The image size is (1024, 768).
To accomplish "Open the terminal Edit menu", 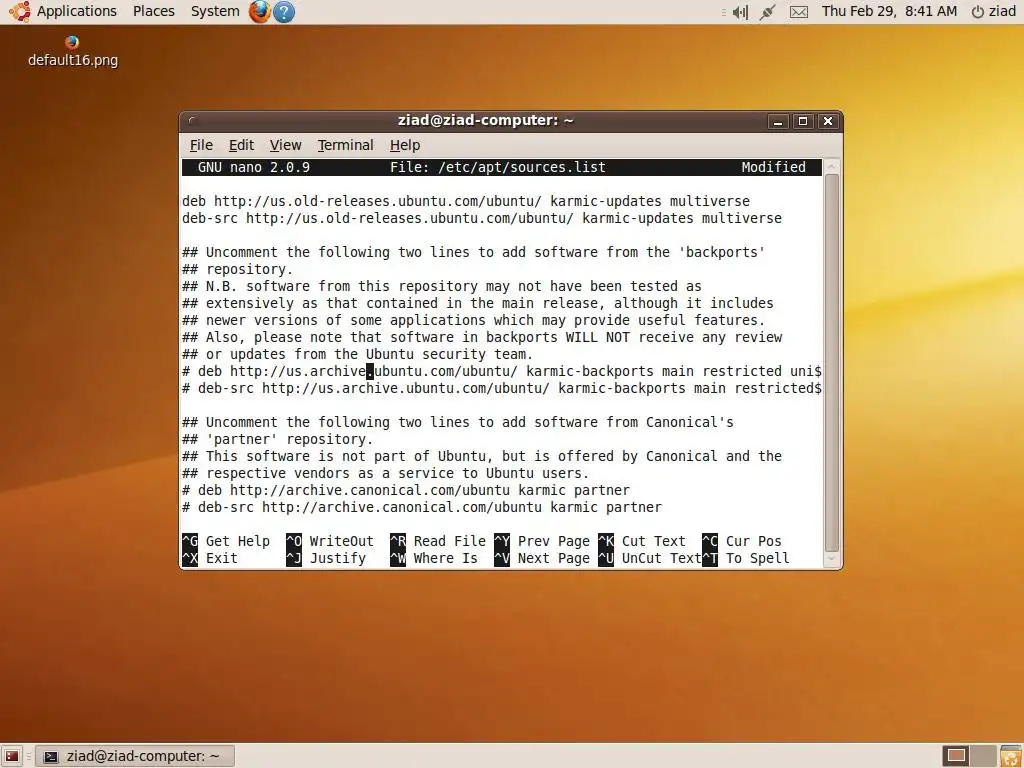I will [x=241, y=145].
